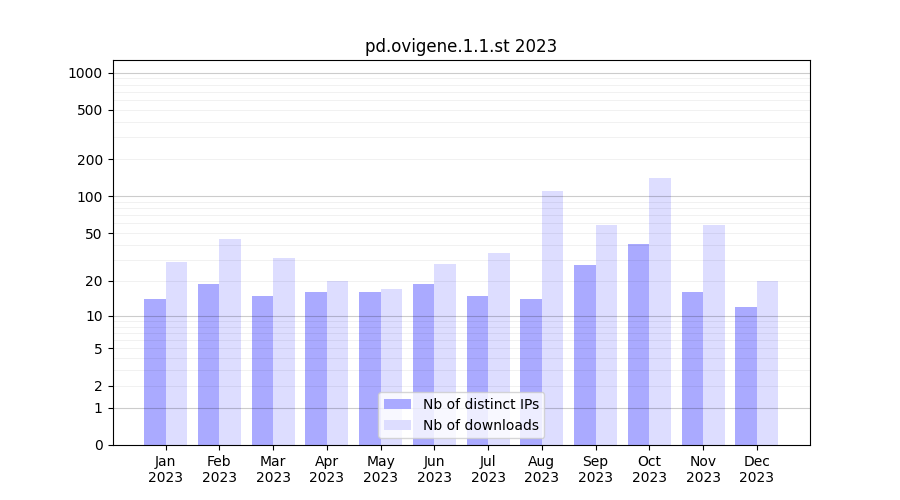Click the 1000 tick on the y-axis
This screenshot has width=900, height=500.
85,73
